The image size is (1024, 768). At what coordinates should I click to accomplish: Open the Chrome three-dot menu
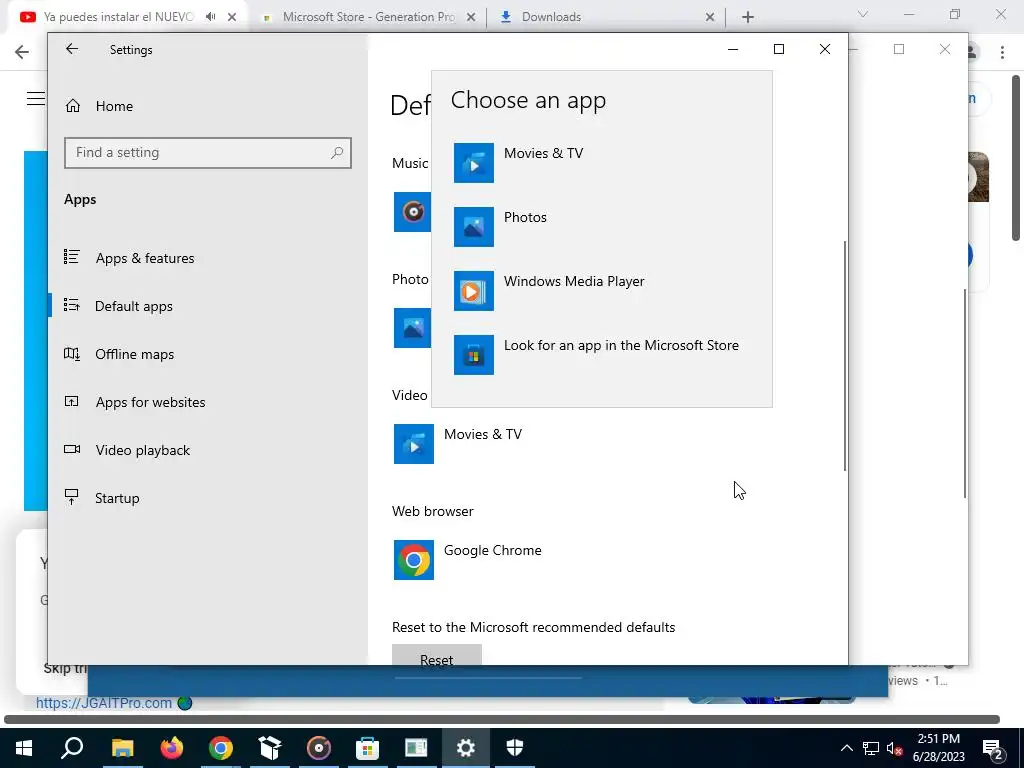(1002, 52)
